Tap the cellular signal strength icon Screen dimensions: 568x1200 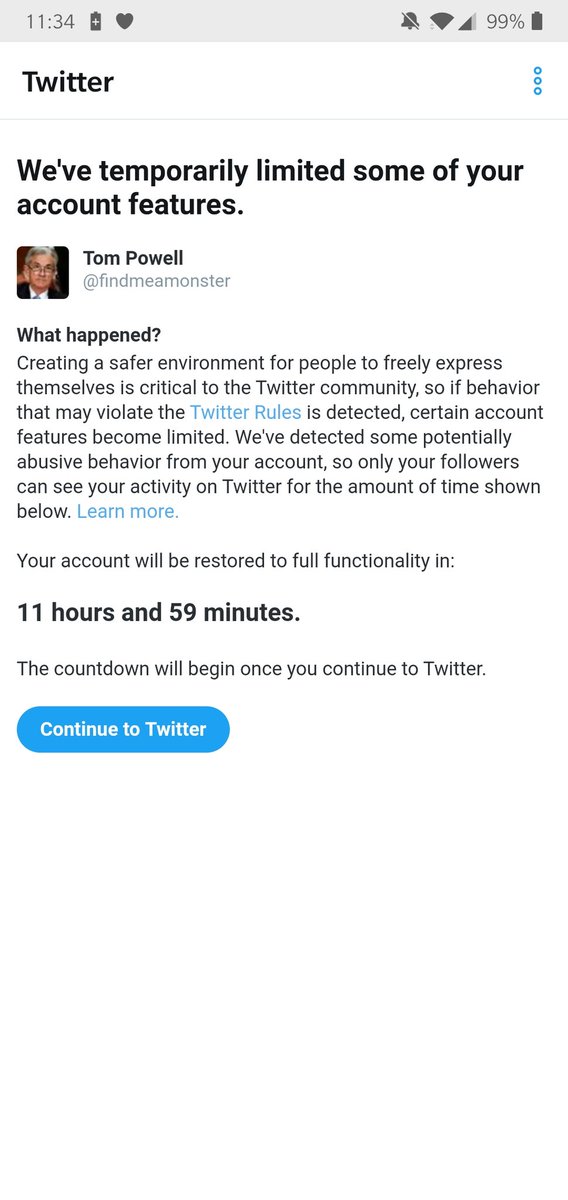coord(467,21)
